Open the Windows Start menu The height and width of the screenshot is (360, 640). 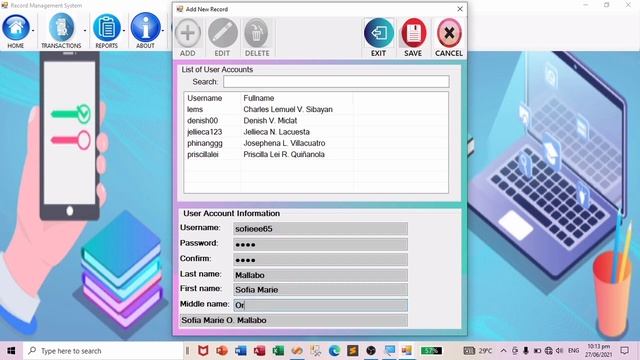coord(11,351)
